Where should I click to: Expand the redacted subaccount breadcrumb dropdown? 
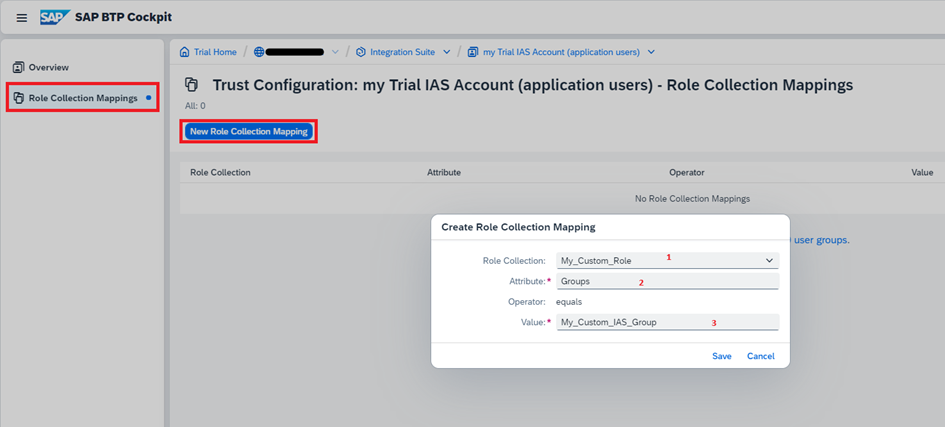(x=336, y=52)
